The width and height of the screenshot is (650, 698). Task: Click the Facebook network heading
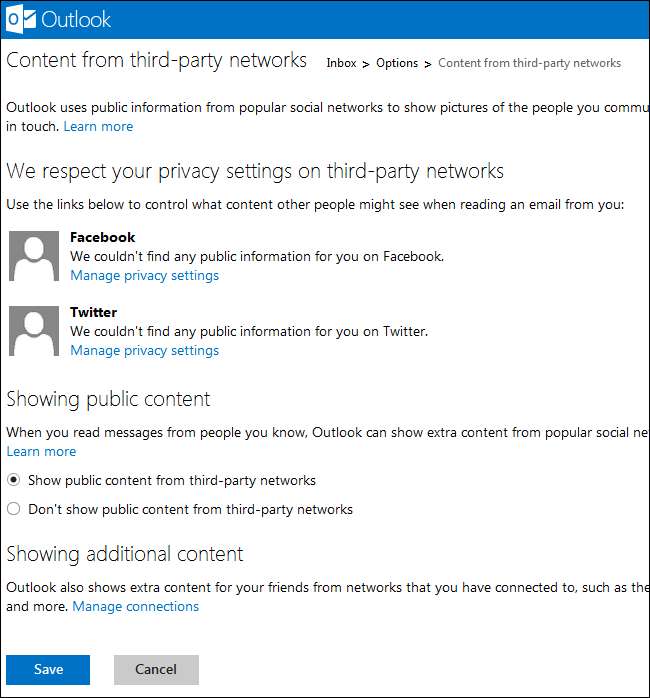coord(102,237)
